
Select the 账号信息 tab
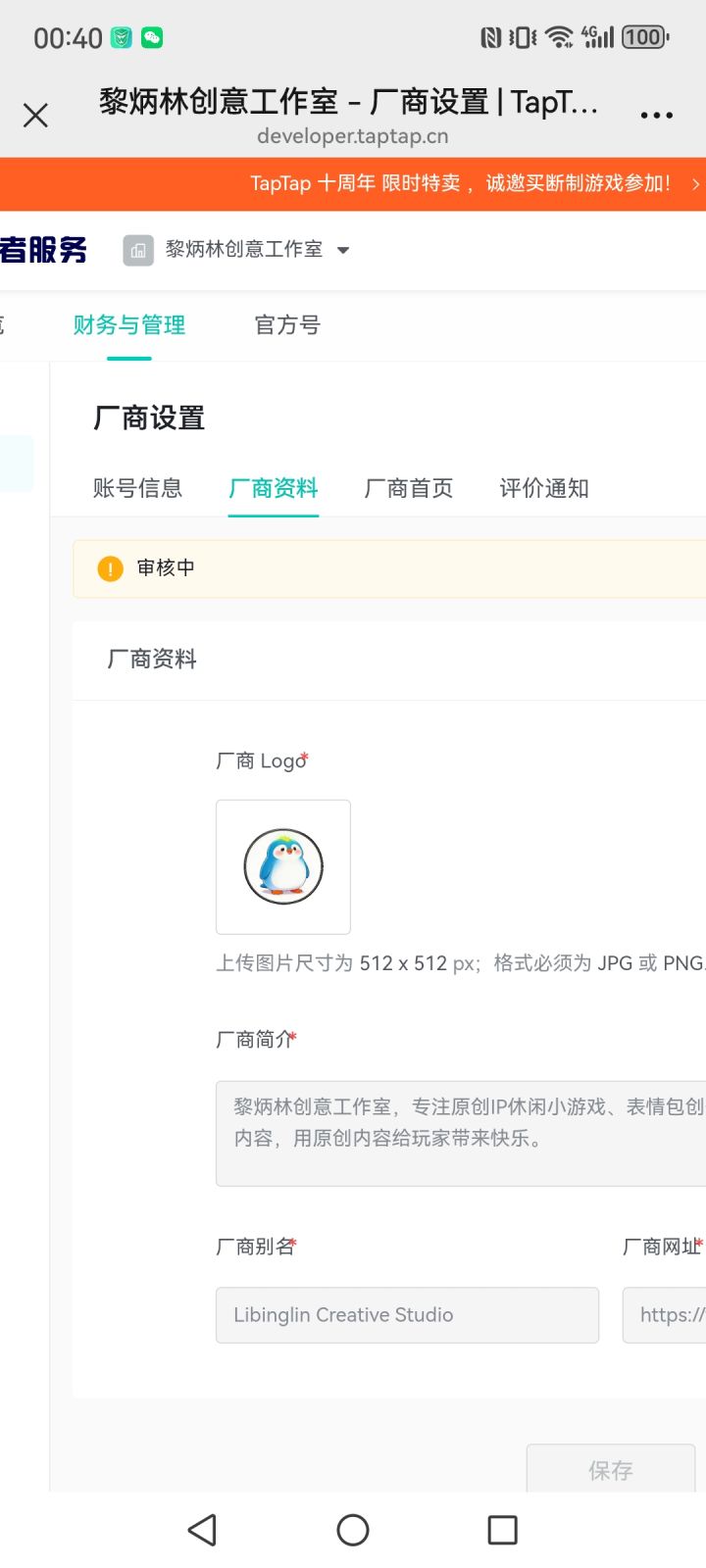[137, 488]
